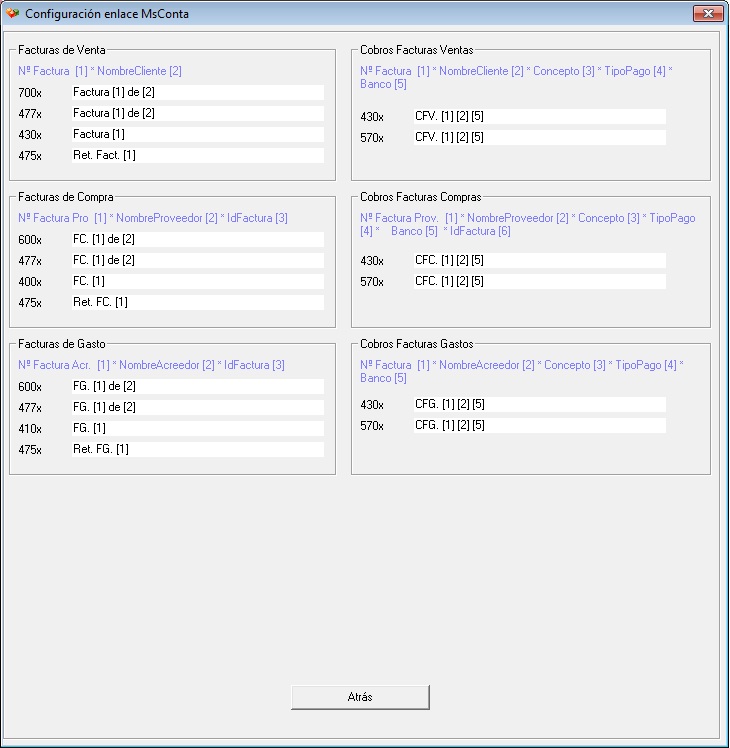730x748 pixels.
Task: Click the 'Nº Factura [1] * NombreCliente [2]' legend
Action: tap(100, 71)
